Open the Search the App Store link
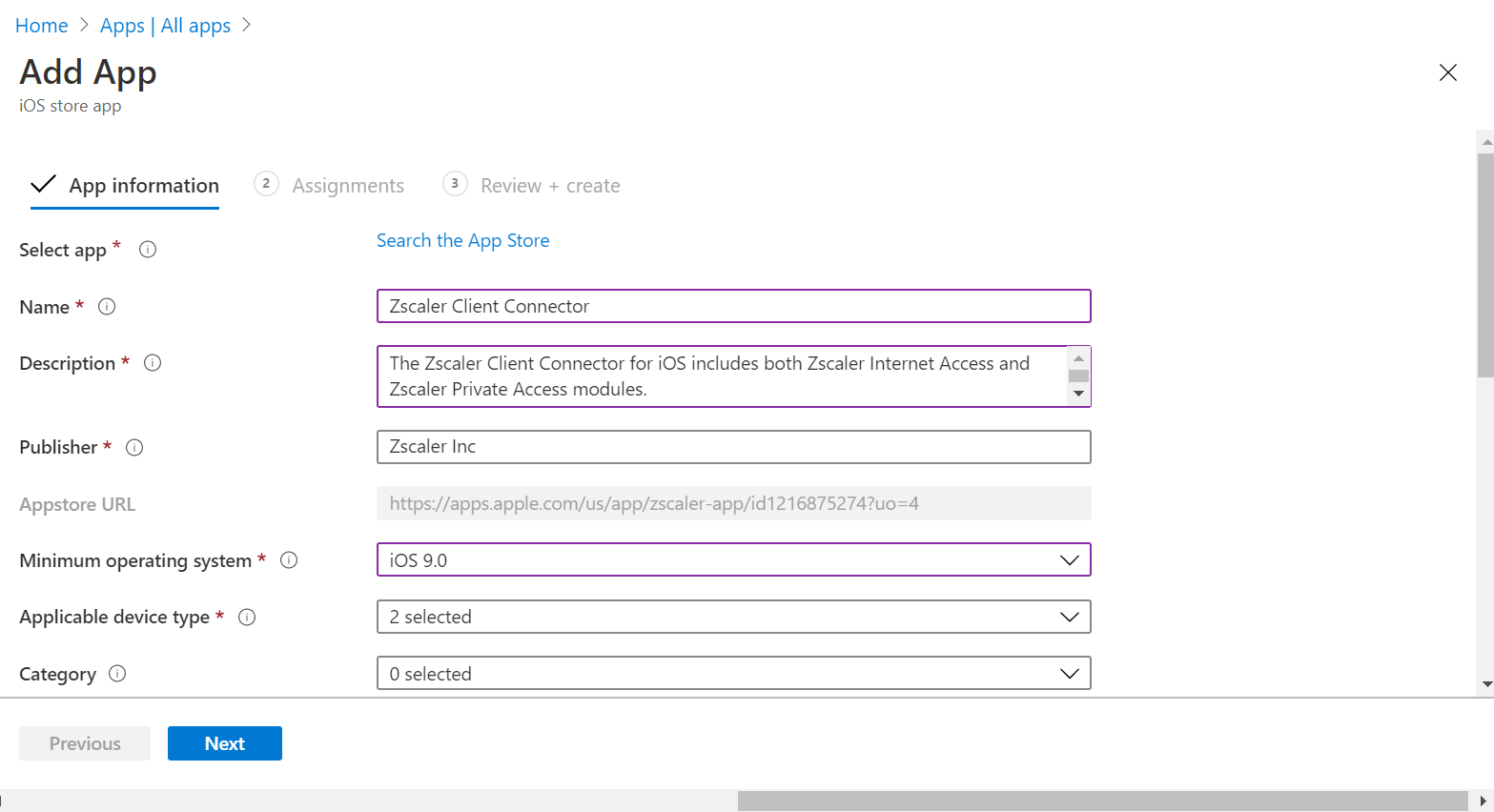 pos(462,240)
